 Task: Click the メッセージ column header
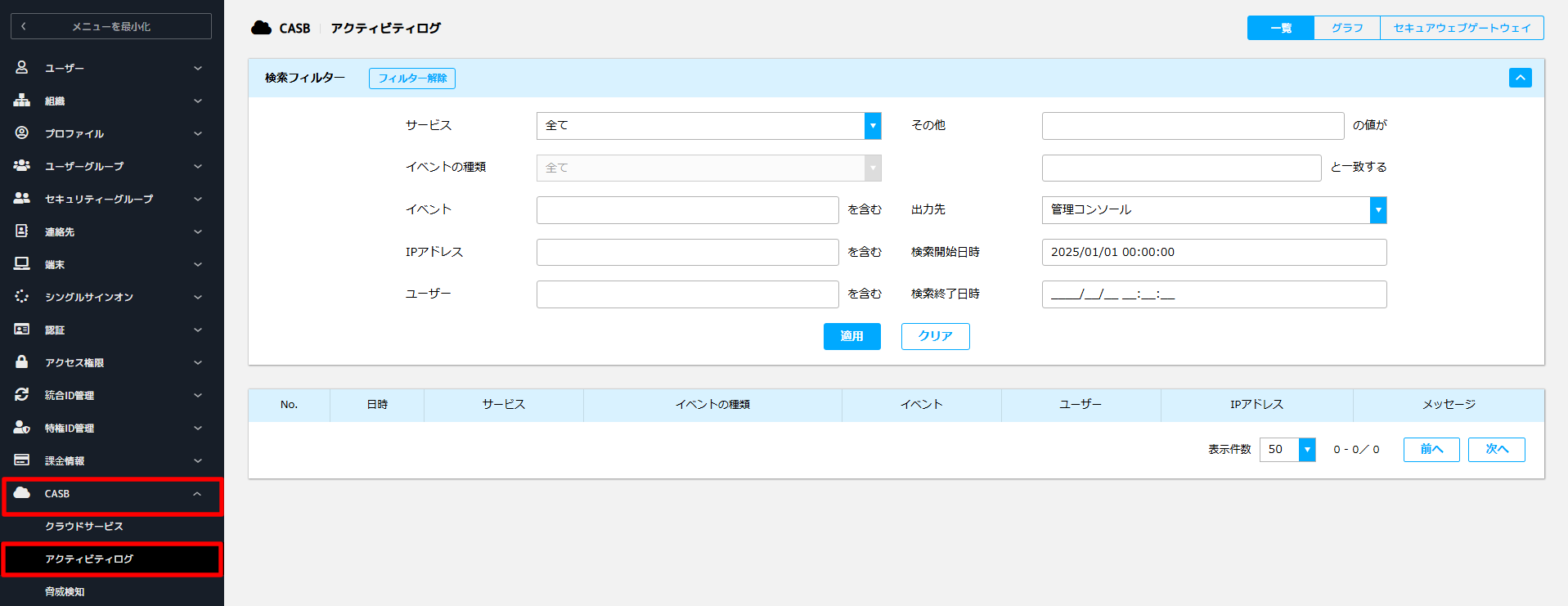pos(1449,405)
